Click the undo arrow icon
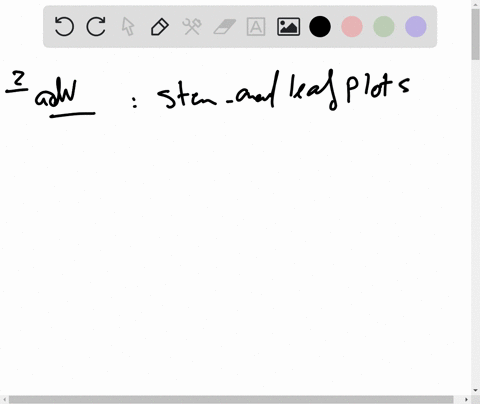The height and width of the screenshot is (404, 480). [64, 27]
